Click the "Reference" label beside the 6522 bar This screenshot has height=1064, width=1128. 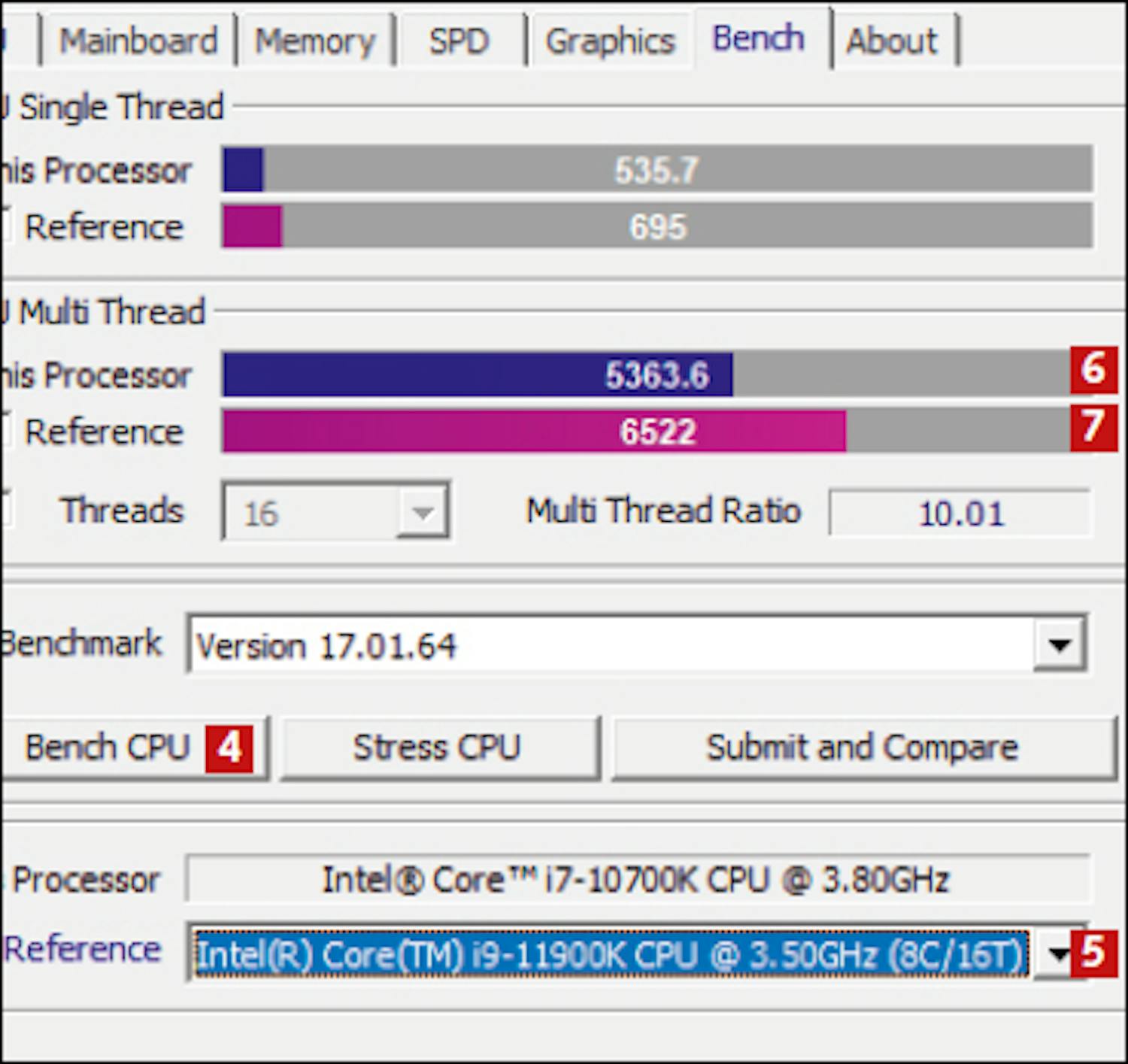[x=104, y=432]
